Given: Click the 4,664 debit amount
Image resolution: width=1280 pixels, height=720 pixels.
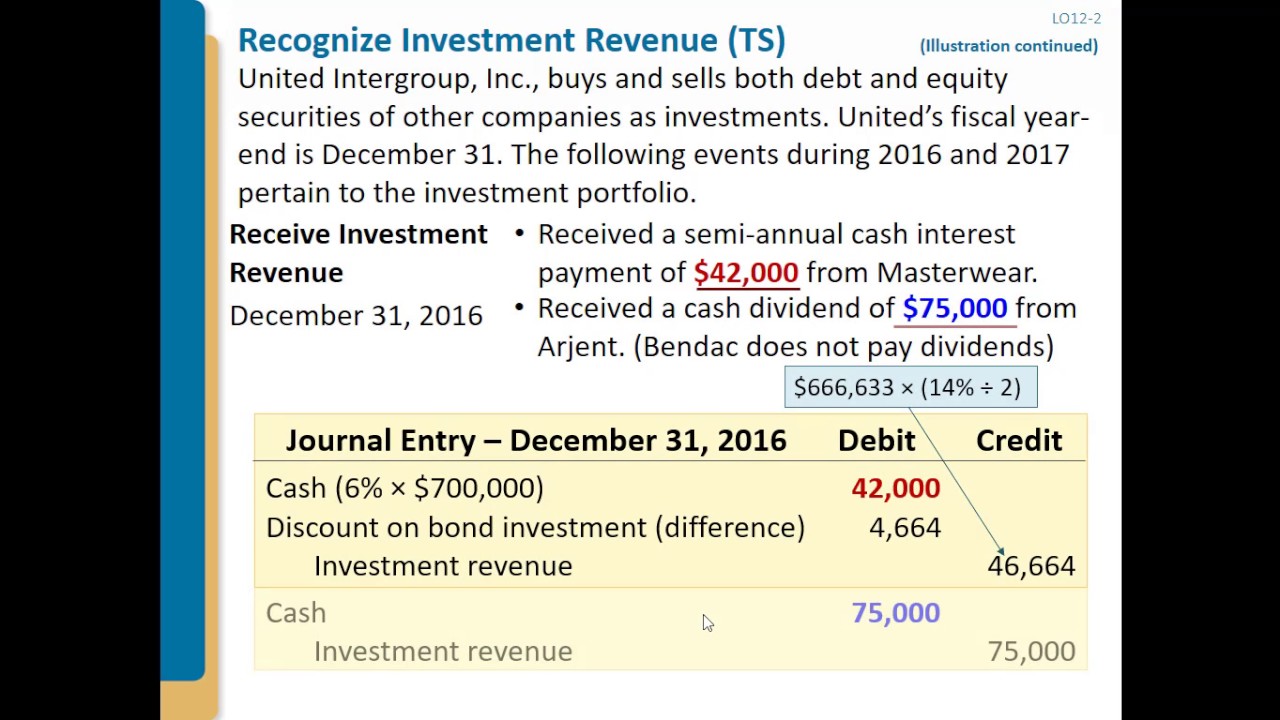Looking at the screenshot, I should [904, 528].
